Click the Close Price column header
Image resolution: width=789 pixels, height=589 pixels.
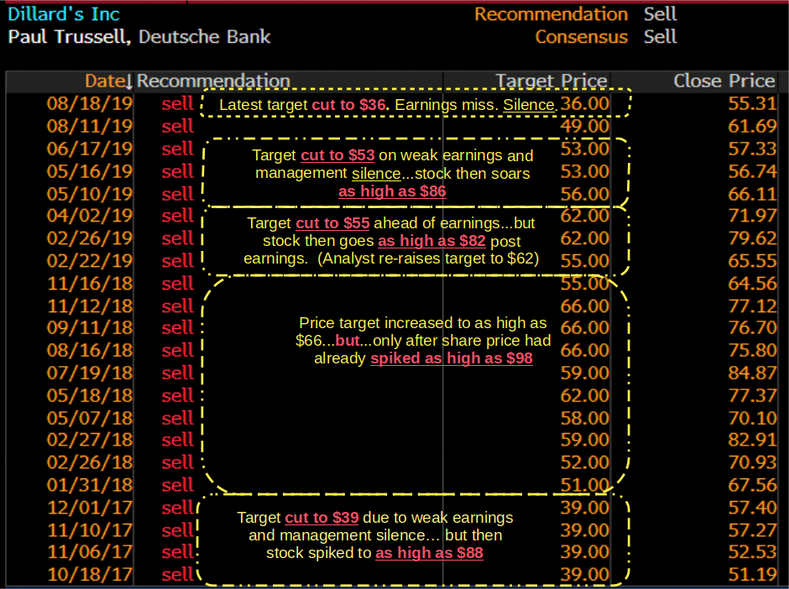click(x=724, y=81)
